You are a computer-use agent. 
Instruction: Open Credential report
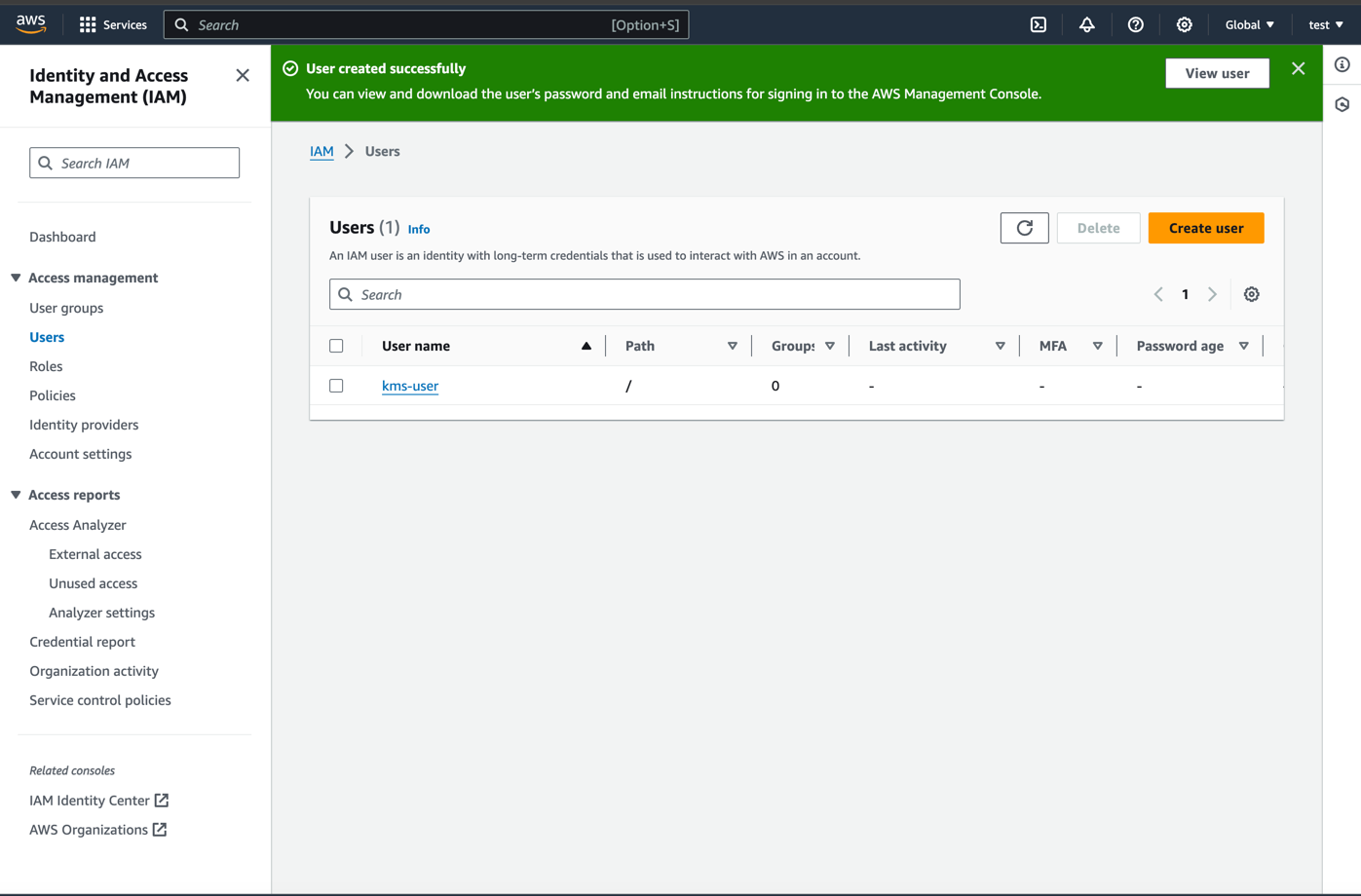pyautogui.click(x=82, y=642)
